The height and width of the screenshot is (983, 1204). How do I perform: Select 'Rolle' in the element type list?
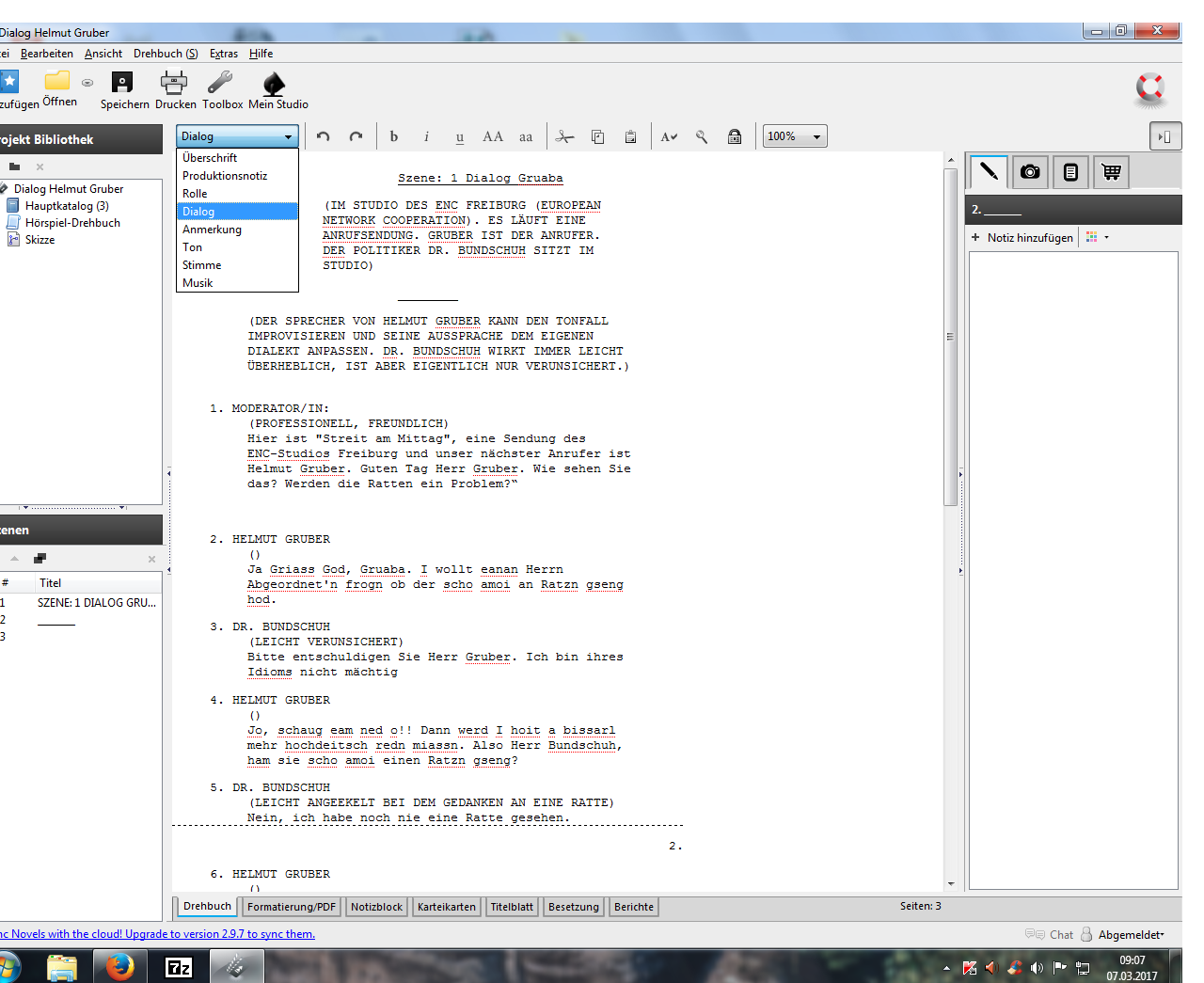(x=195, y=194)
